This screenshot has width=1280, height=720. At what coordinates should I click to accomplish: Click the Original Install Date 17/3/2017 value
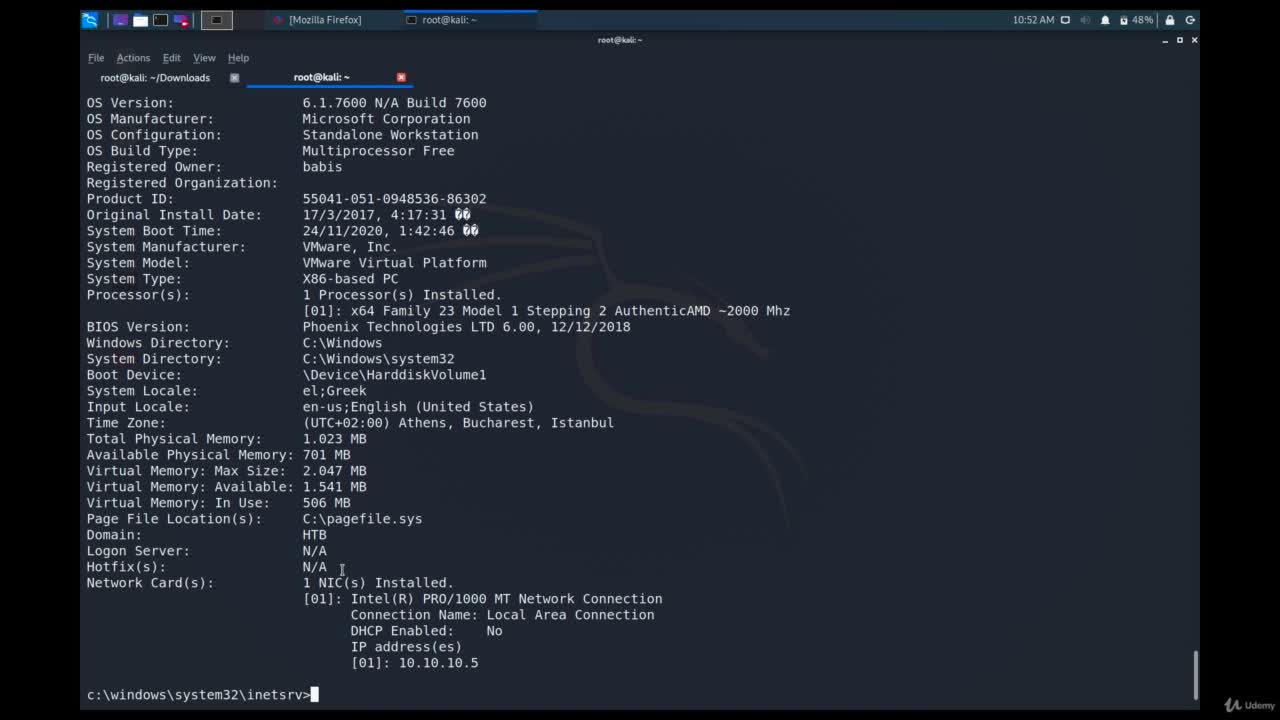(x=386, y=215)
